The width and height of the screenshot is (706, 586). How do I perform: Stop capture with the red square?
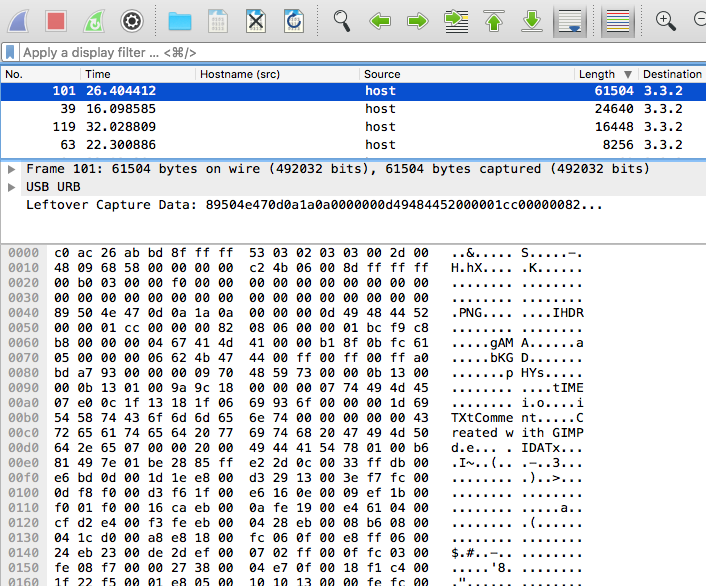(56, 21)
